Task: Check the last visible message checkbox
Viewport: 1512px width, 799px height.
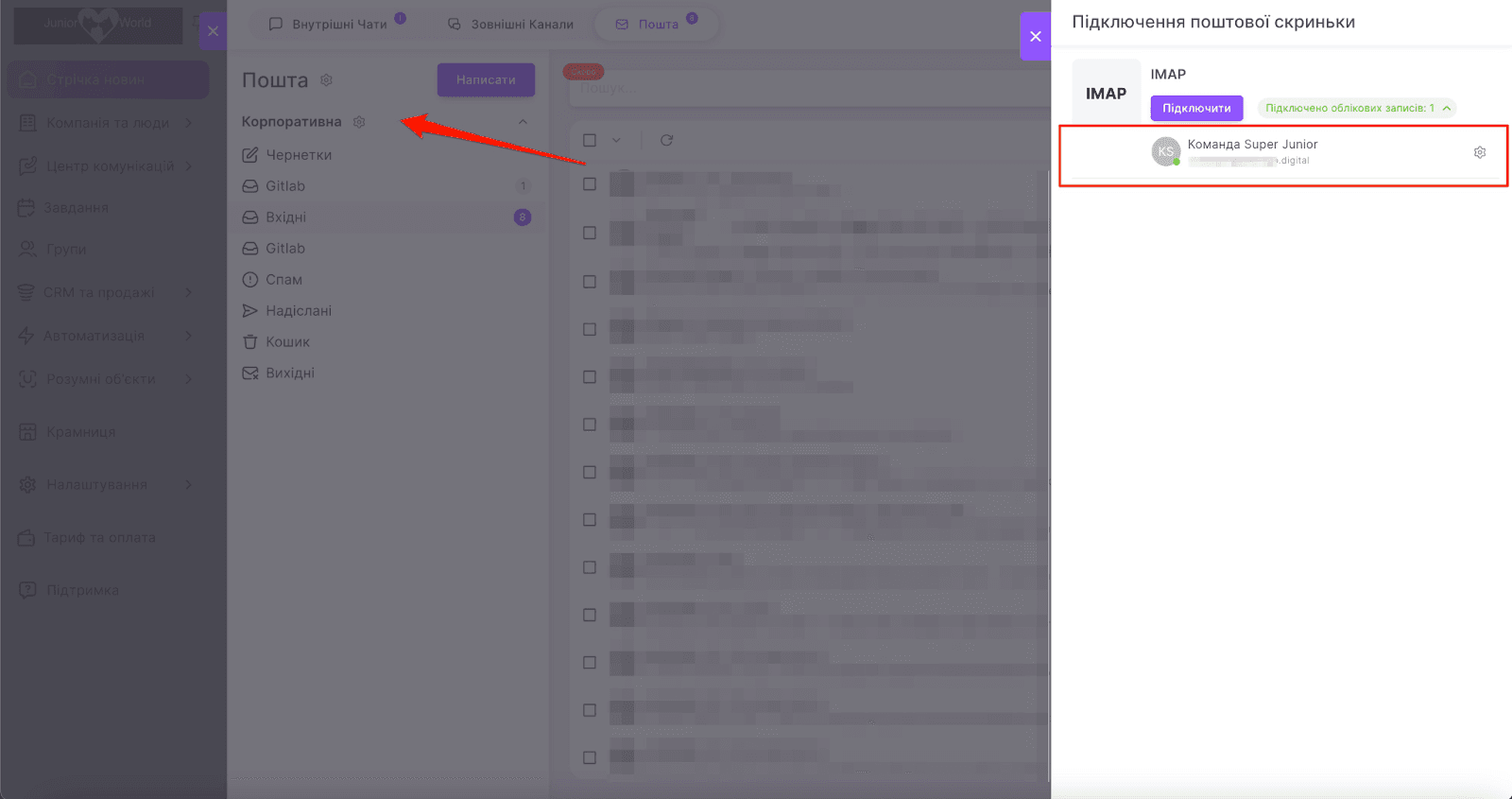Action: pyautogui.click(x=590, y=757)
